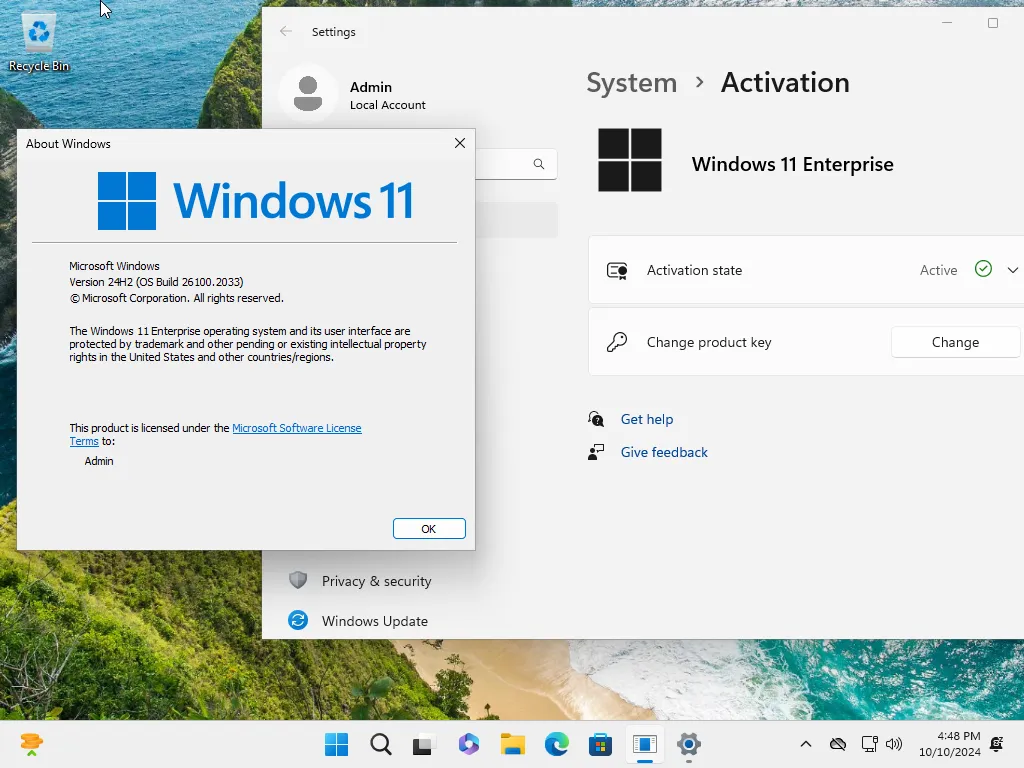Minimize the Settings window

point(947,23)
